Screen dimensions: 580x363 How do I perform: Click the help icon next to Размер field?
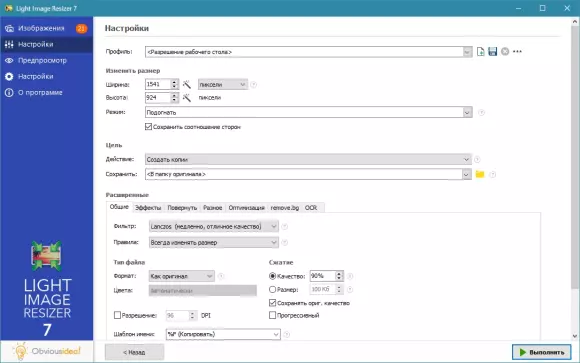click(350, 289)
